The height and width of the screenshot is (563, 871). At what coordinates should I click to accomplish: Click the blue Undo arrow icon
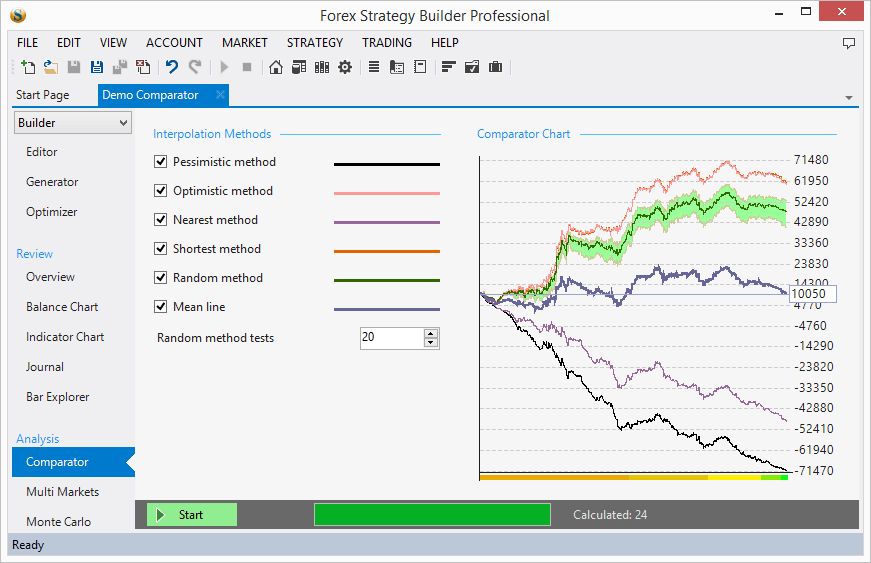pyautogui.click(x=172, y=67)
